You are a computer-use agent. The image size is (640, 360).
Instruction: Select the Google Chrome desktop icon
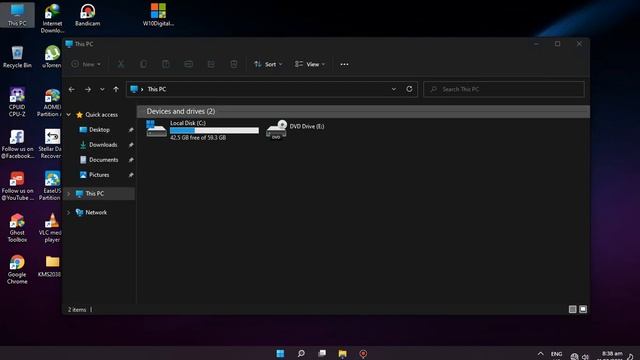click(x=17, y=269)
